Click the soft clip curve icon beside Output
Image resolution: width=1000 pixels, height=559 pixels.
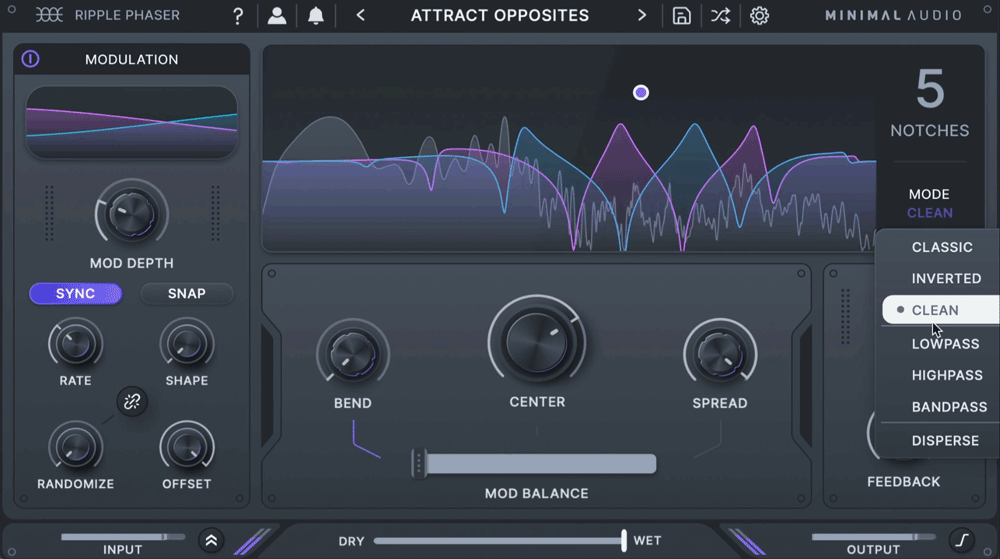pyautogui.click(x=962, y=541)
